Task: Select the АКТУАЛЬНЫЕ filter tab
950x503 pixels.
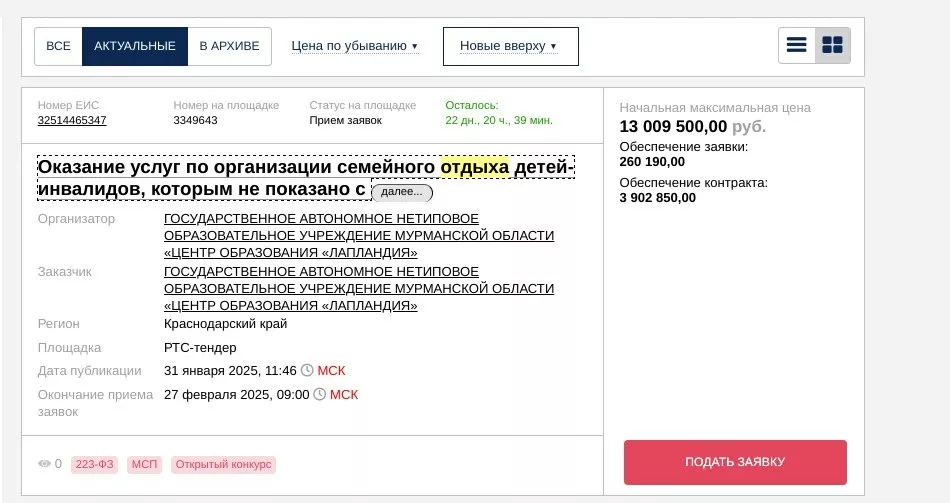Action: click(x=135, y=46)
